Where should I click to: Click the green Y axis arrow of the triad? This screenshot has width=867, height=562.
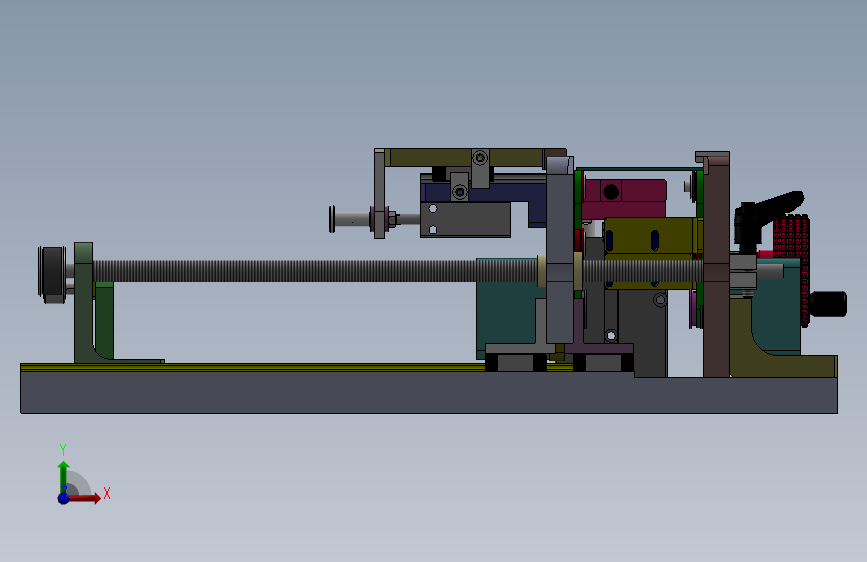click(x=63, y=475)
